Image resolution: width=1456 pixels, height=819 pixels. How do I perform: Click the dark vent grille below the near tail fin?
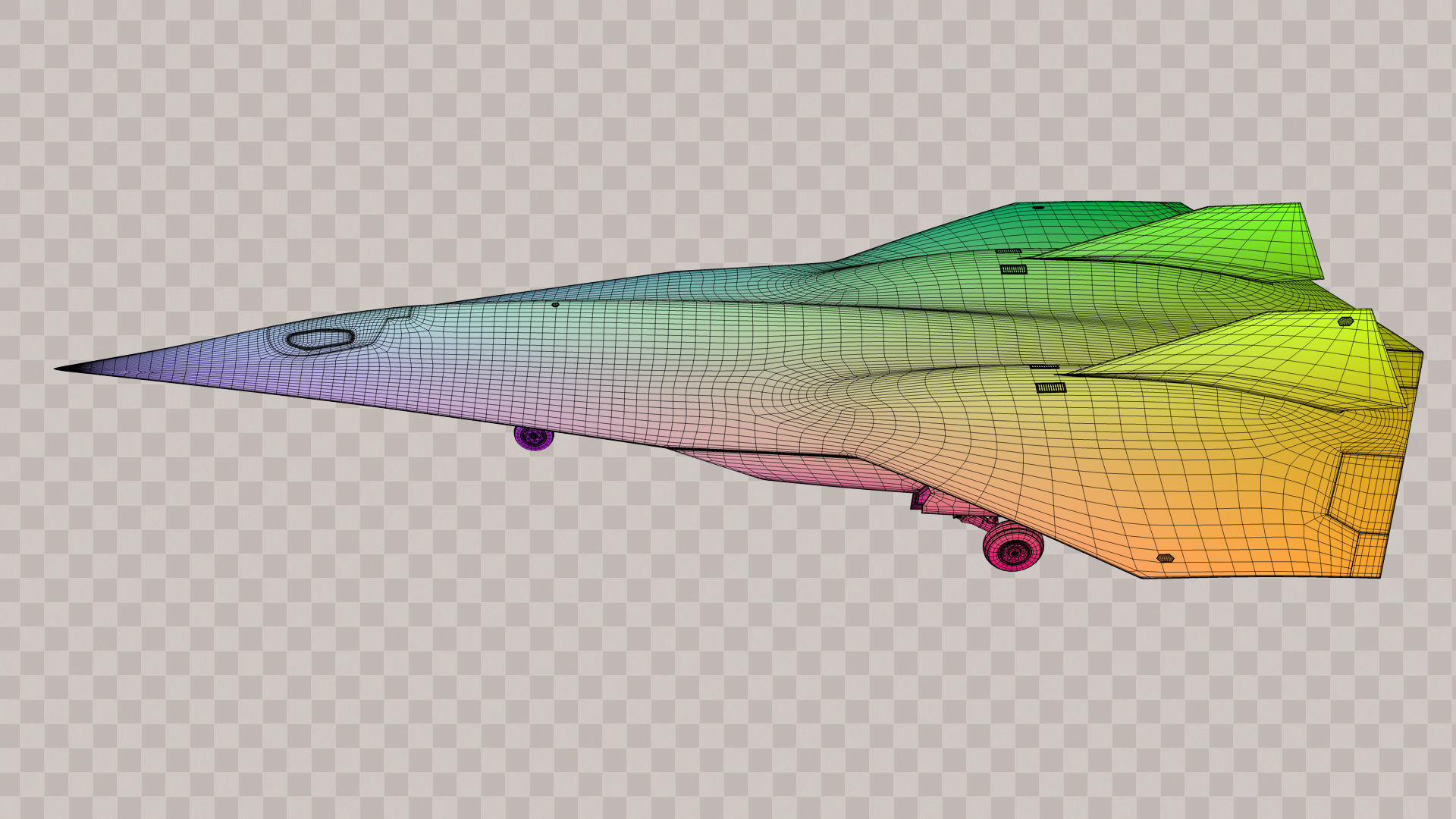pos(1051,388)
